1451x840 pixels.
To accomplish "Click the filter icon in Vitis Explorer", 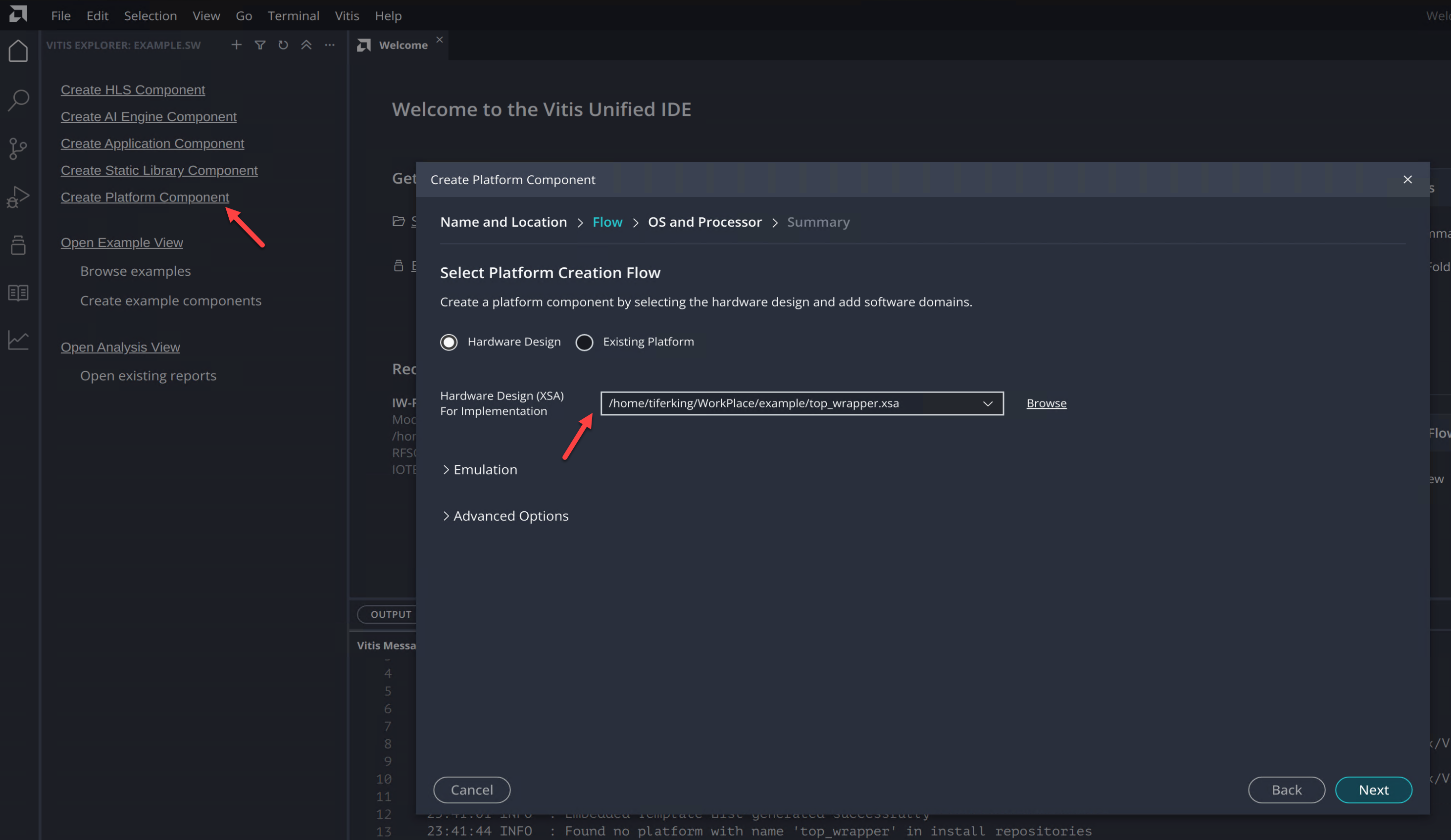I will click(260, 45).
